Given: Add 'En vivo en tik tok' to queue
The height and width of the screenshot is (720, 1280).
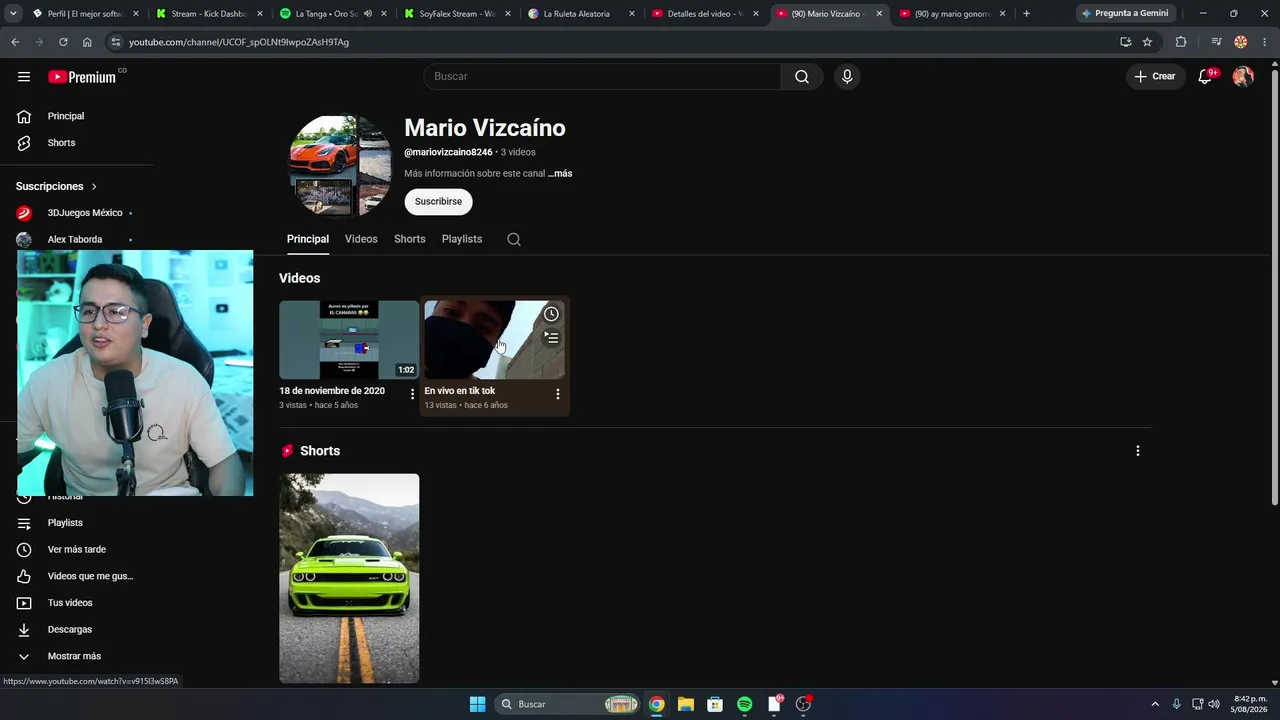Looking at the screenshot, I should (x=551, y=338).
